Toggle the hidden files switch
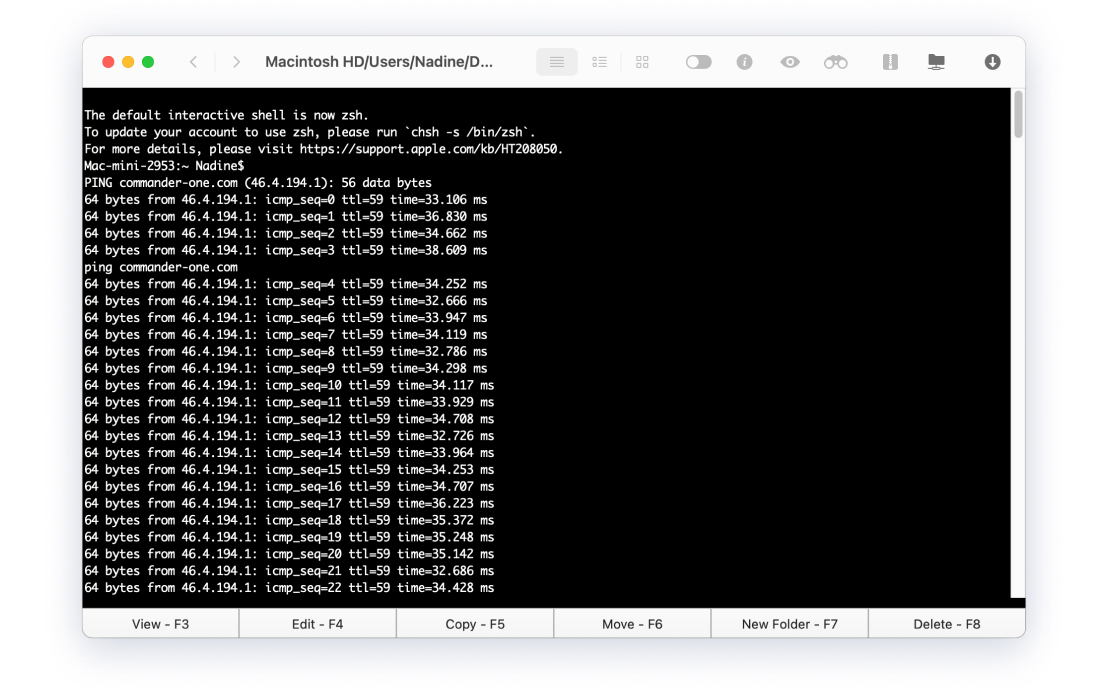This screenshot has width=1108, height=700. click(698, 61)
